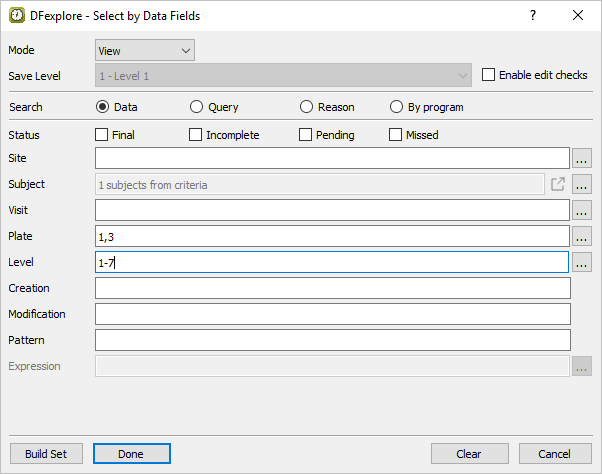
Task: Choose By program search option
Action: 396,107
